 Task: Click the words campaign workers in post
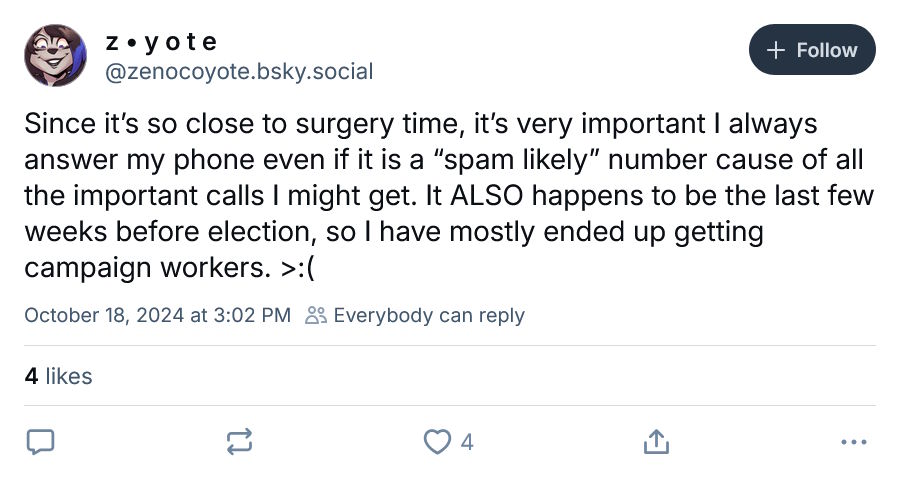pyautogui.click(x=148, y=268)
